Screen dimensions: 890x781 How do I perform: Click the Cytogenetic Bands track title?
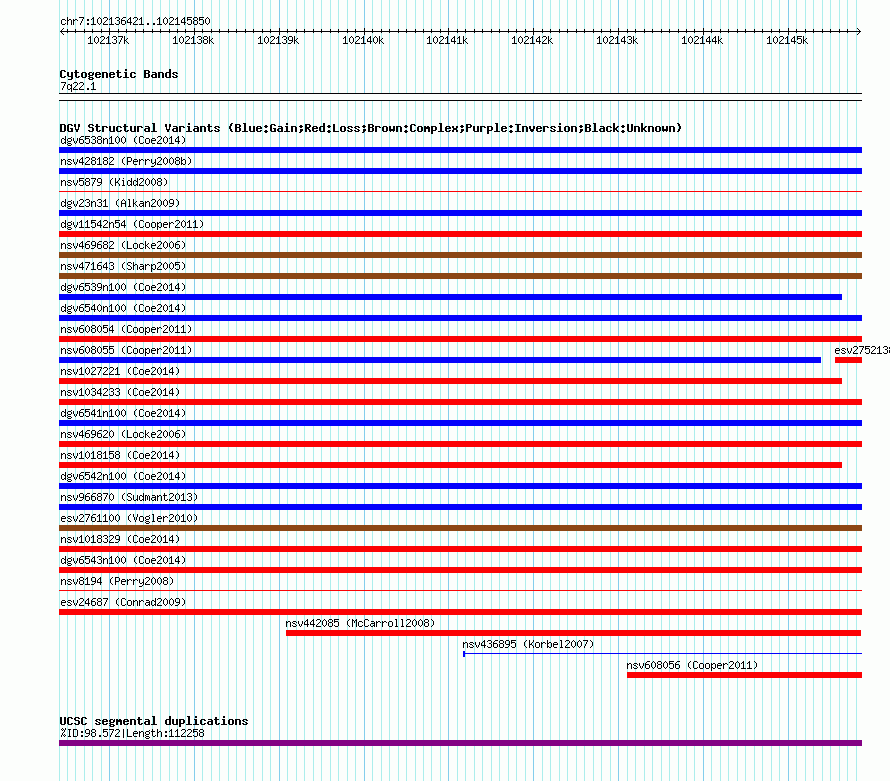(119, 74)
